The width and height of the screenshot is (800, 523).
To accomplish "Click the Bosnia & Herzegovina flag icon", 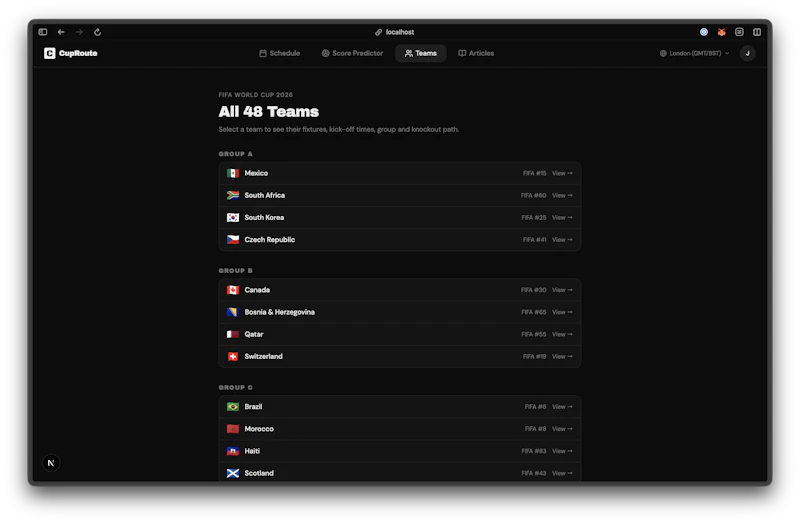I will tap(233, 312).
